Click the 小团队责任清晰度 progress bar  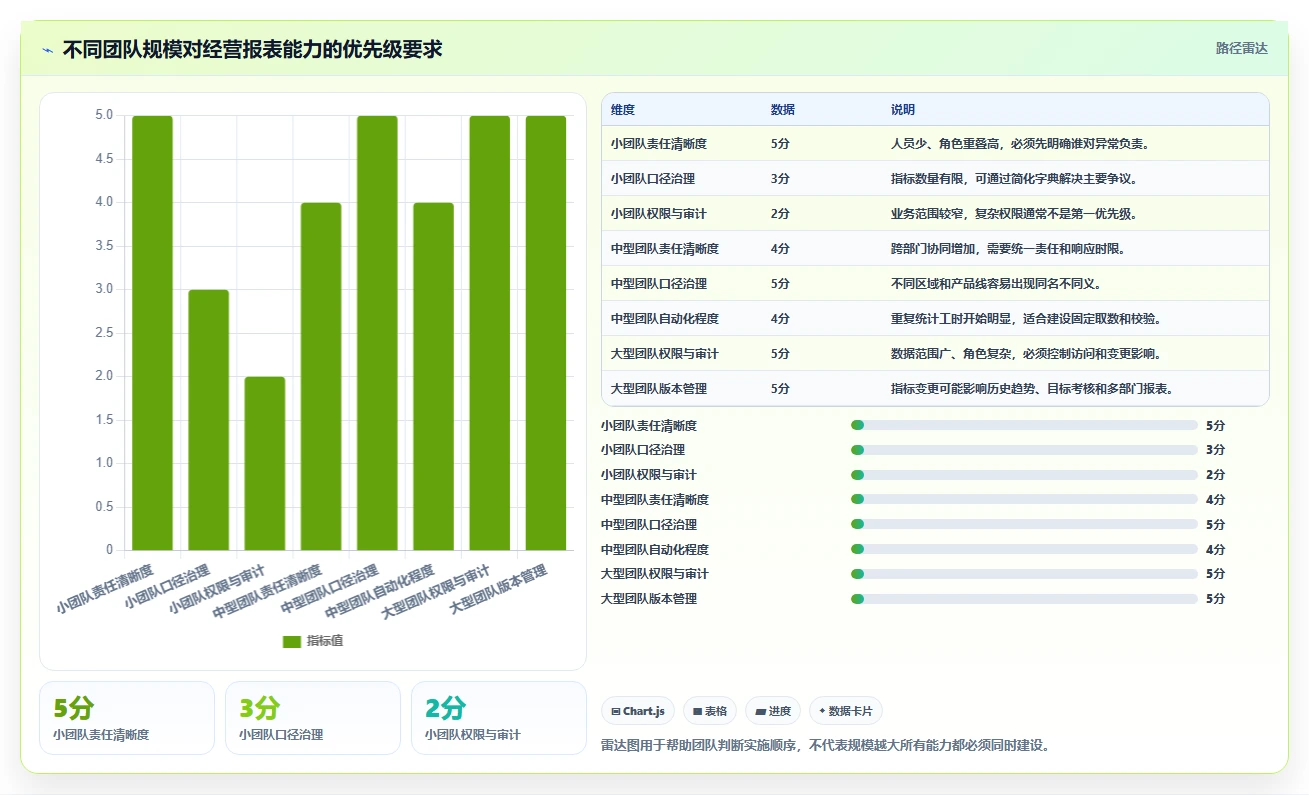(x=1024, y=425)
